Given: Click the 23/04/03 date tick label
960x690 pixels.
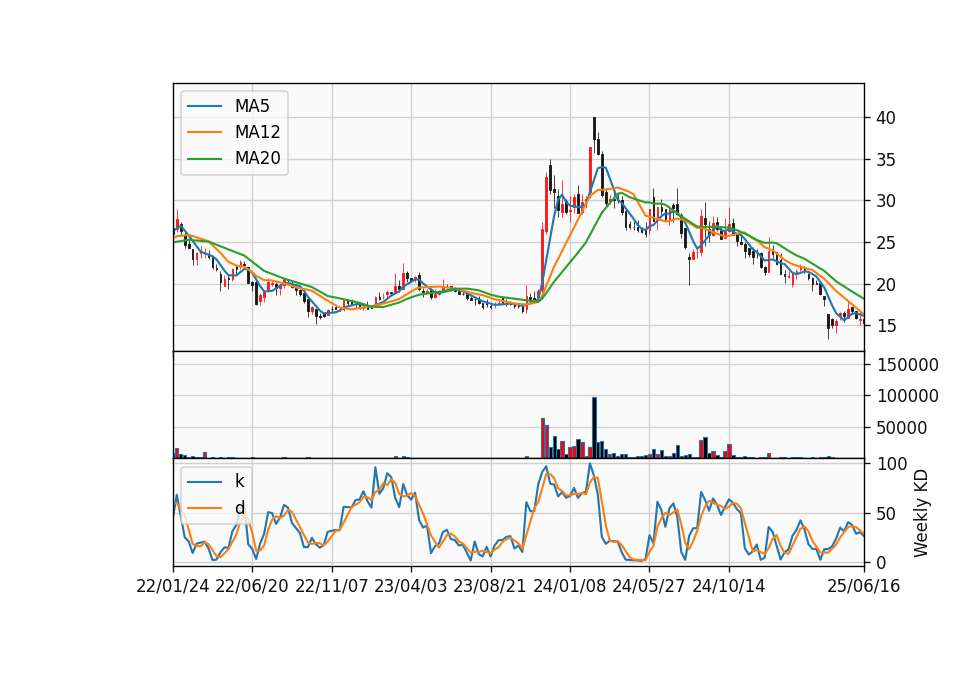Looking at the screenshot, I should click(411, 586).
